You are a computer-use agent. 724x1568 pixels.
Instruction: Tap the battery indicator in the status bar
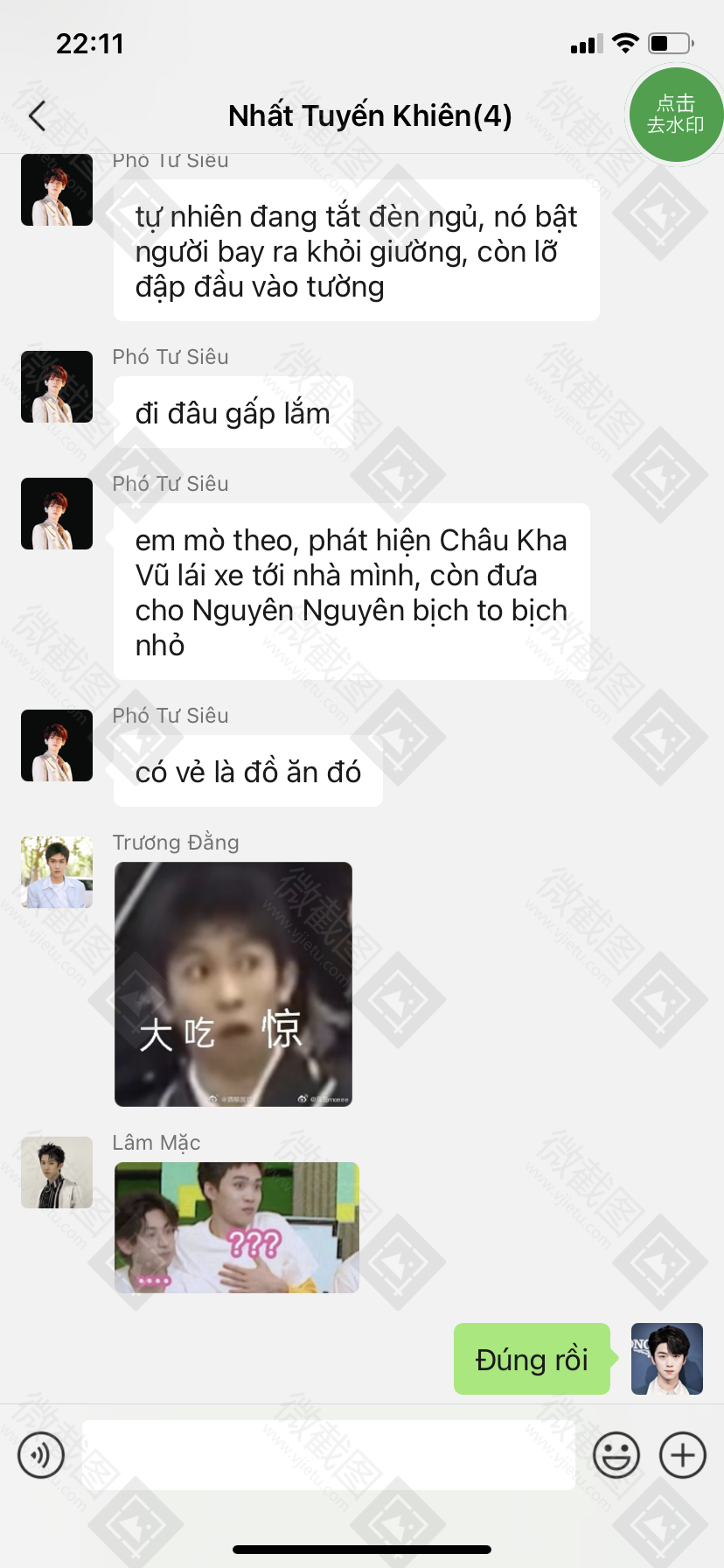point(671,43)
